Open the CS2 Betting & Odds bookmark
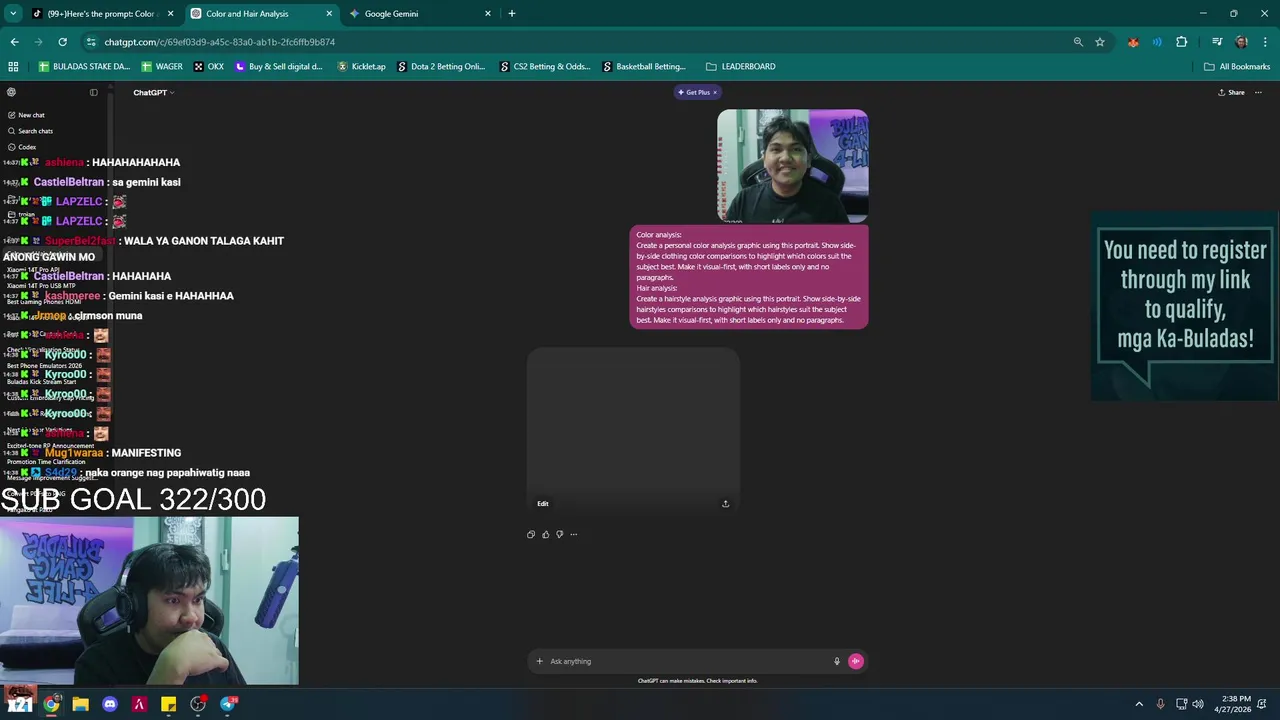This screenshot has height=720, width=1280. tap(545, 66)
